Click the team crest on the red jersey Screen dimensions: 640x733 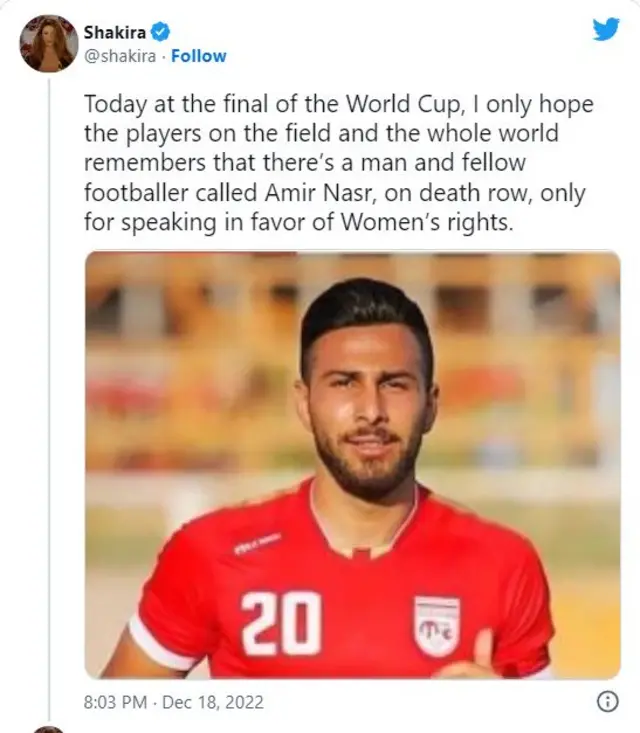coord(437,625)
